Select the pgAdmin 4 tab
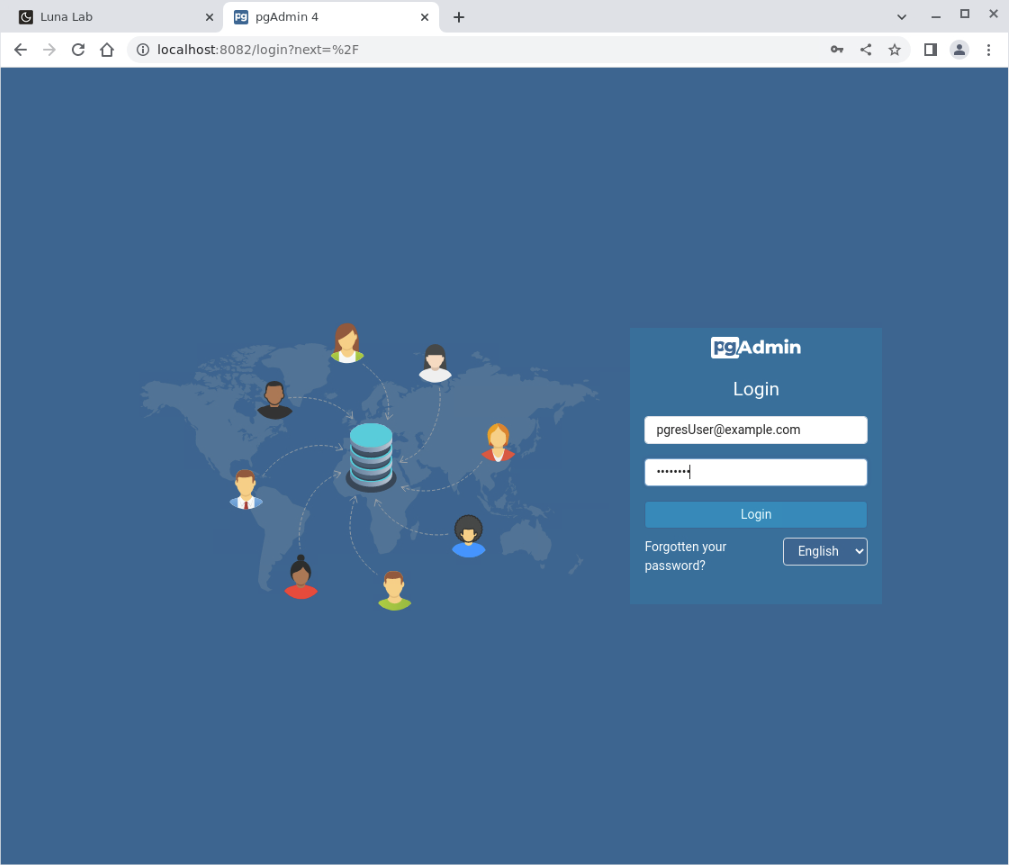This screenshot has width=1009, height=865. (x=331, y=17)
